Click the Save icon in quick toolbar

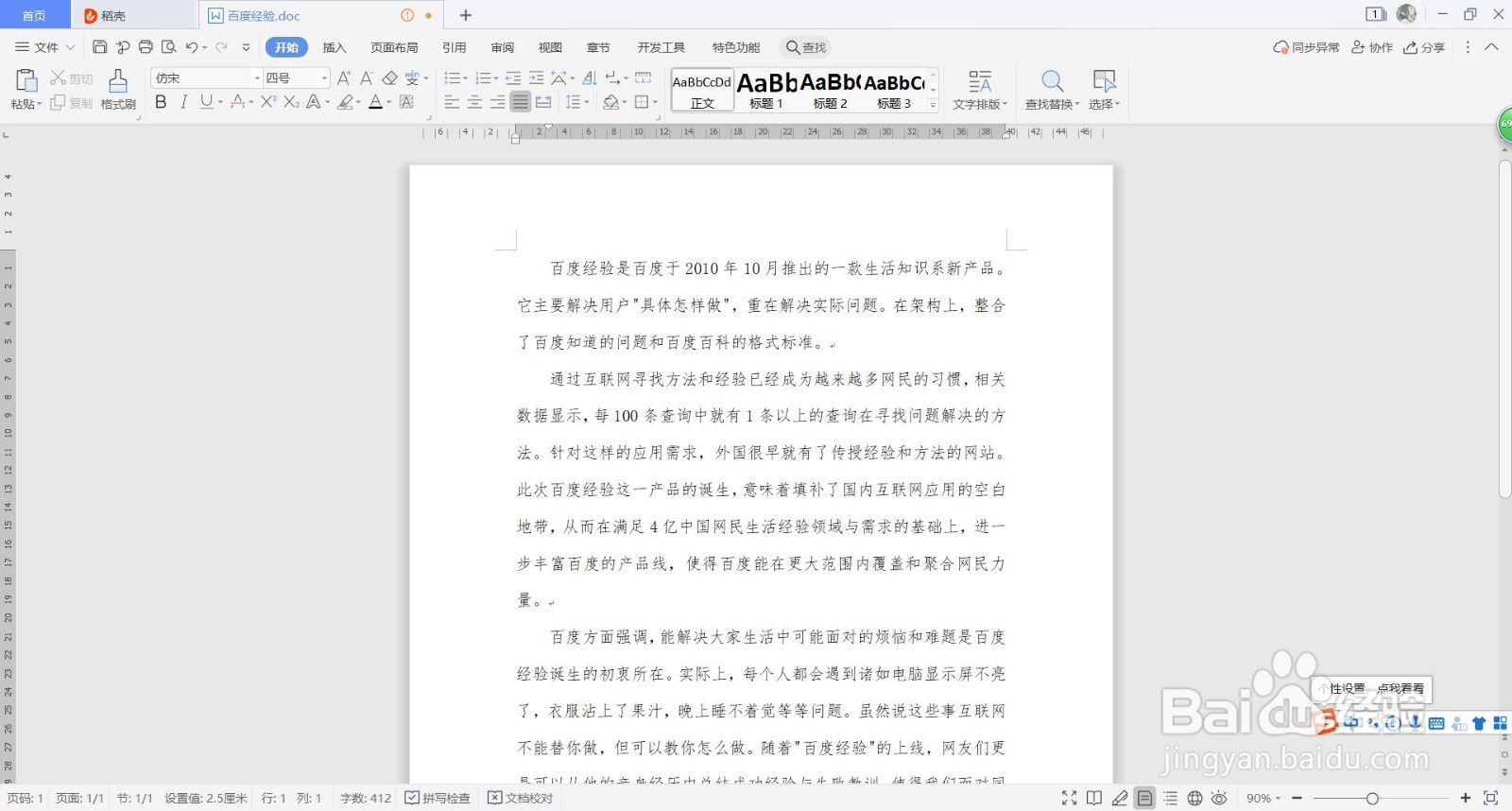coord(99,47)
